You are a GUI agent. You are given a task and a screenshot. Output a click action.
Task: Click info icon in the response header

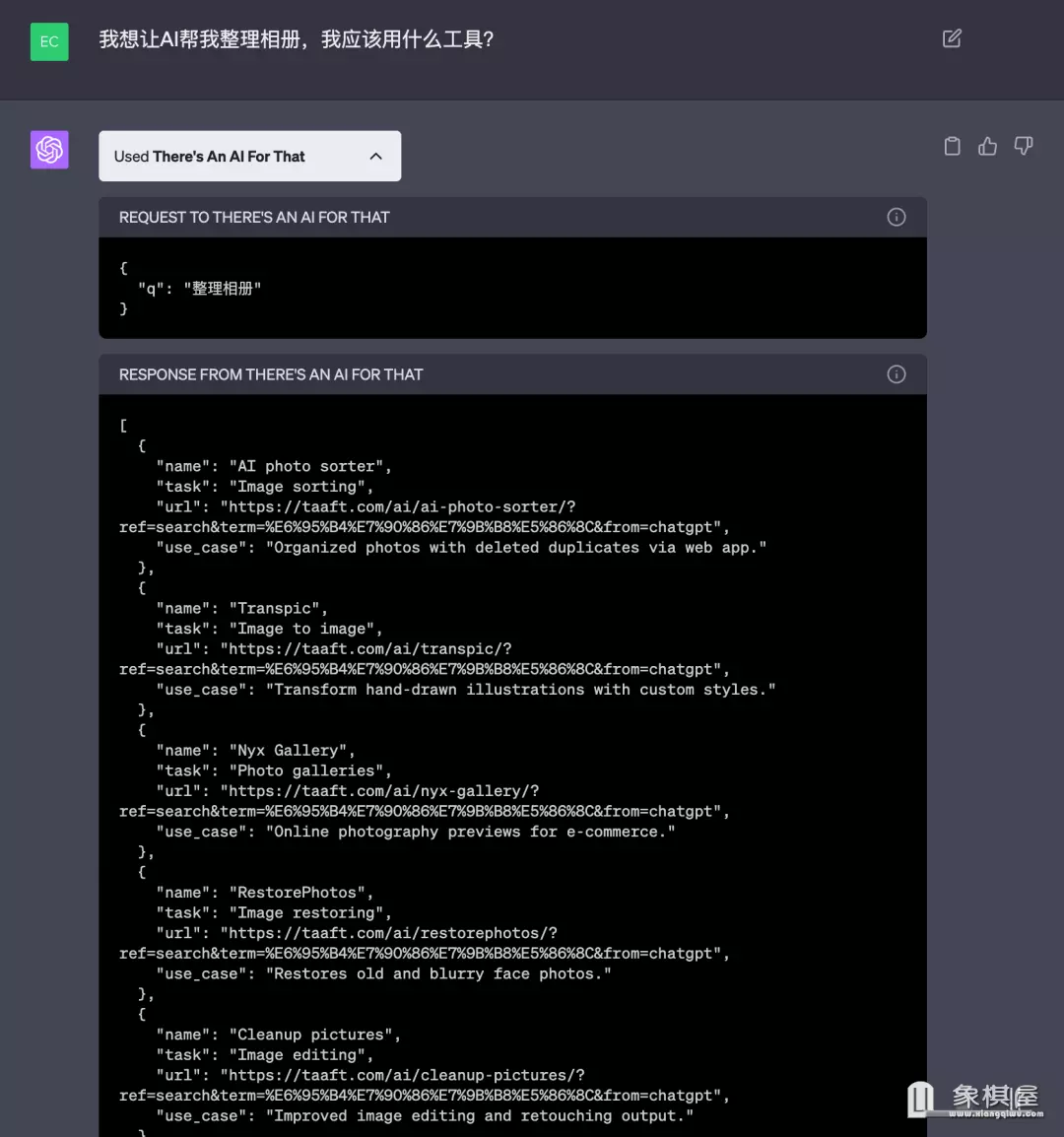[896, 374]
